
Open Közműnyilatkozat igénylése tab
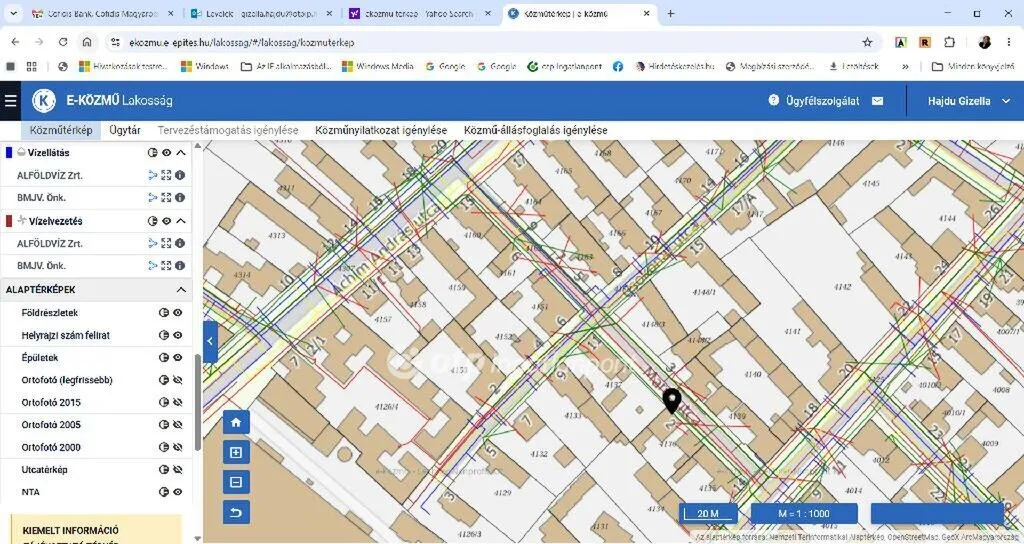click(381, 130)
